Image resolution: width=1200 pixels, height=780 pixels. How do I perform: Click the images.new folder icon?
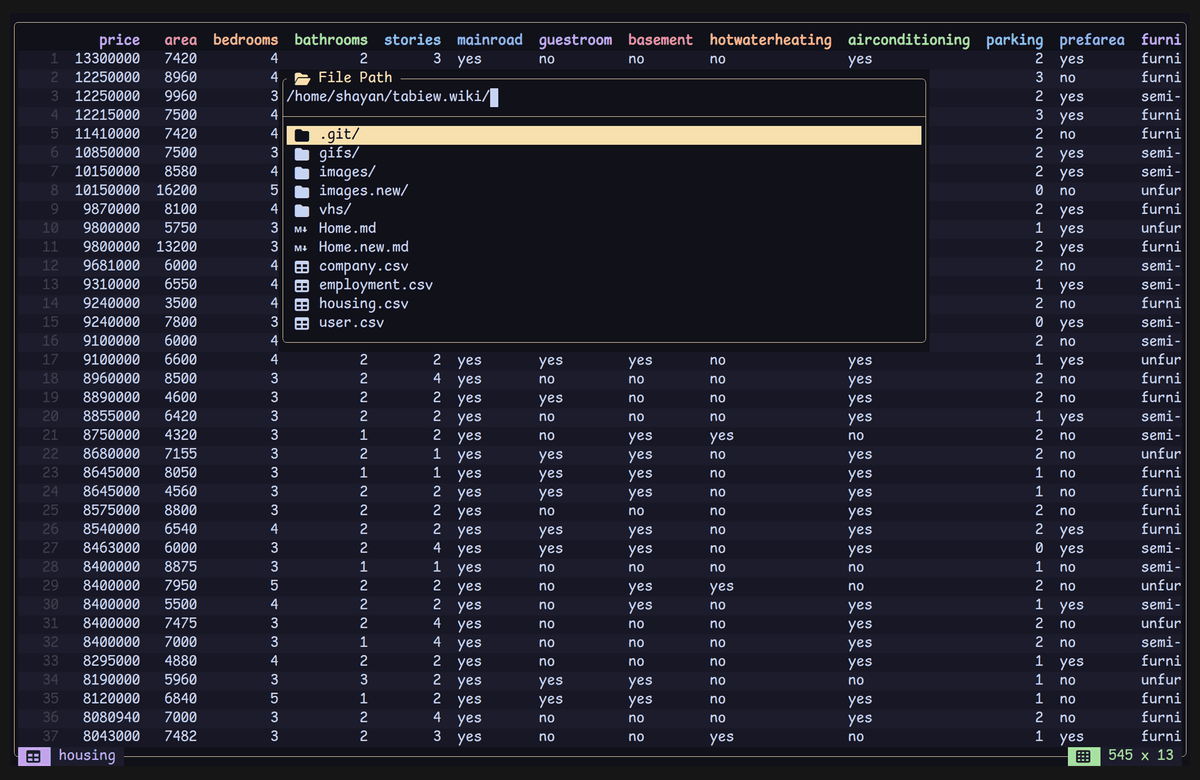point(302,191)
